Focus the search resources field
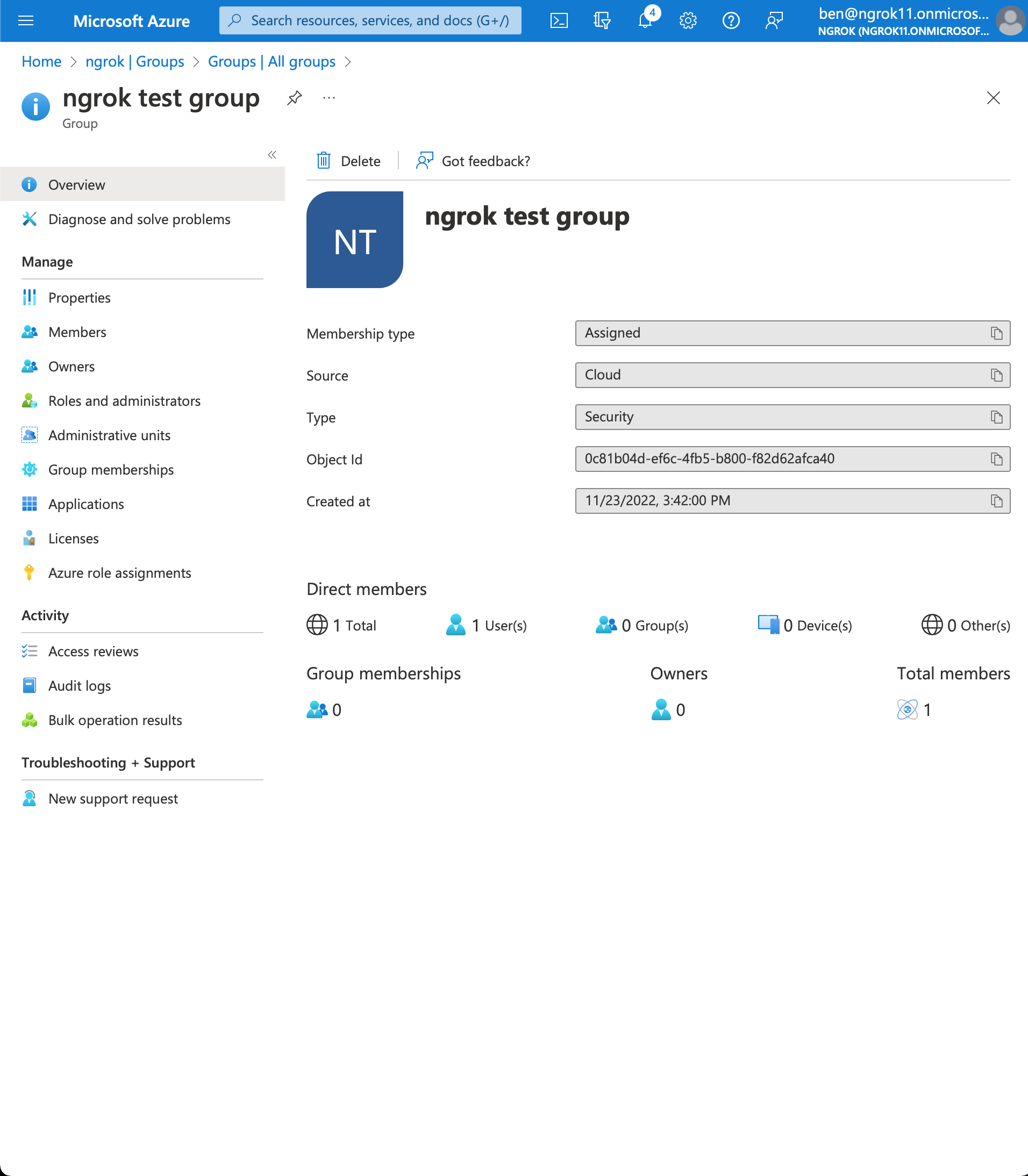The width and height of the screenshot is (1028, 1176). tap(370, 20)
